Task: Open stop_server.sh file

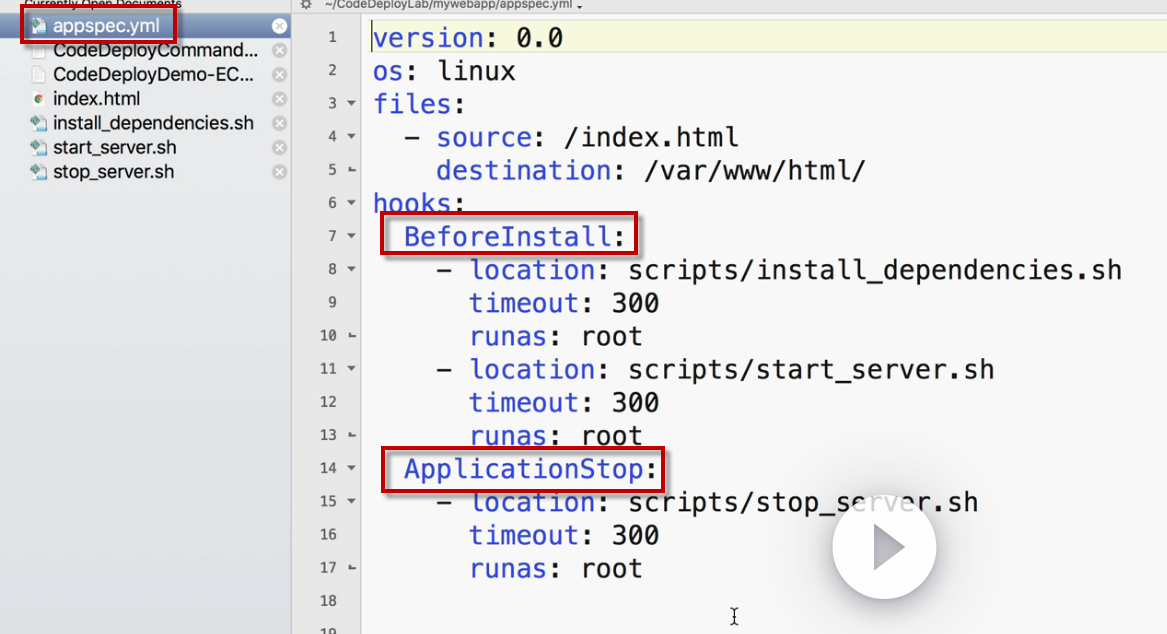Action: coord(113,172)
